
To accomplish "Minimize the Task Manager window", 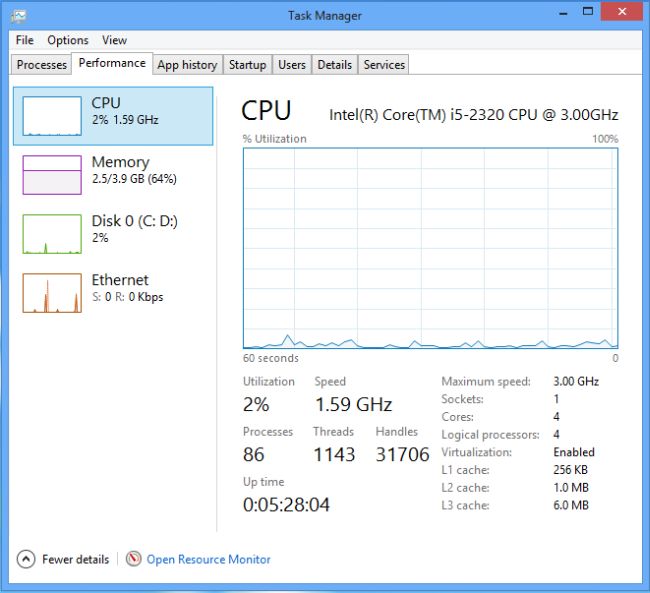I will pyautogui.click(x=563, y=12).
